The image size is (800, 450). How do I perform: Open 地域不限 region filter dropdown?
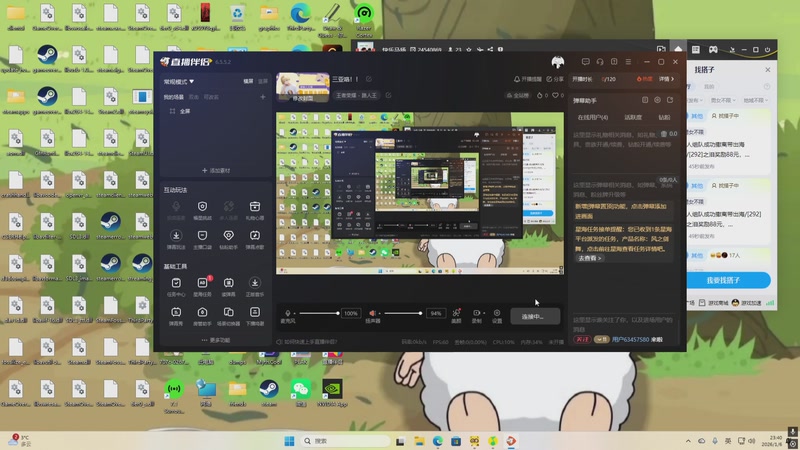pyautogui.click(x=756, y=101)
